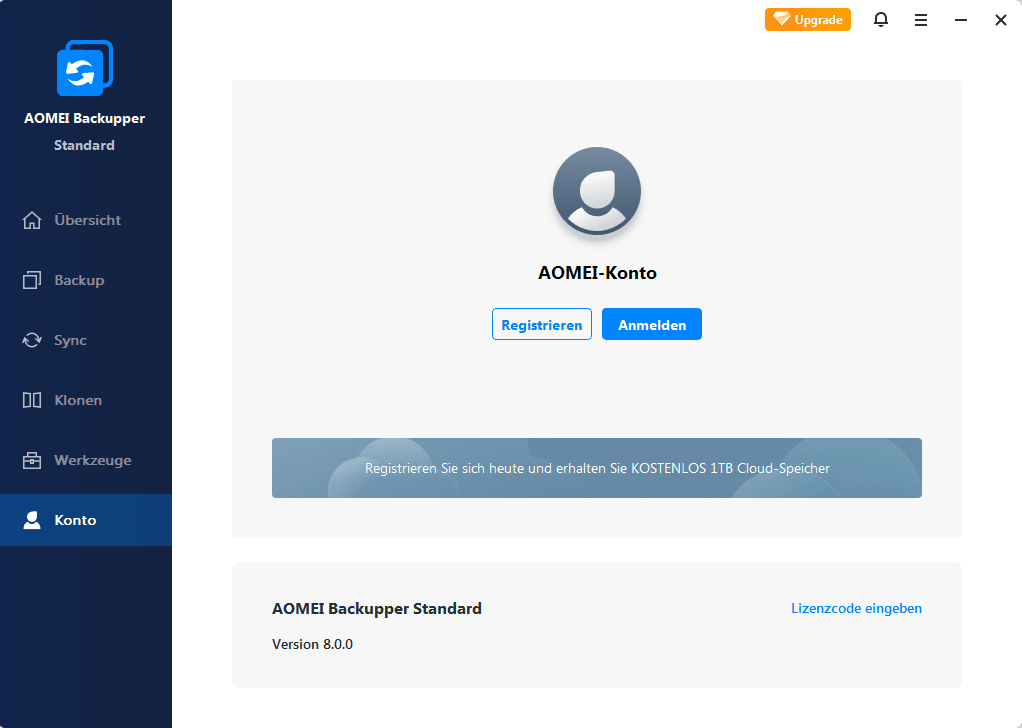Select the Klonen clone icon

(x=32, y=400)
